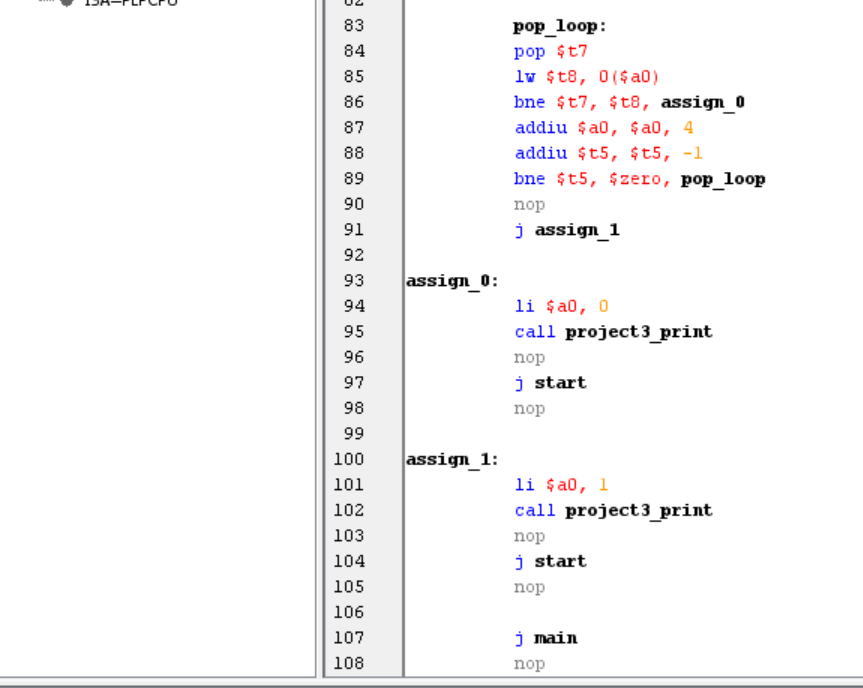
Task: Select the ISA=PLPCPU tree entry
Action: 120,3
